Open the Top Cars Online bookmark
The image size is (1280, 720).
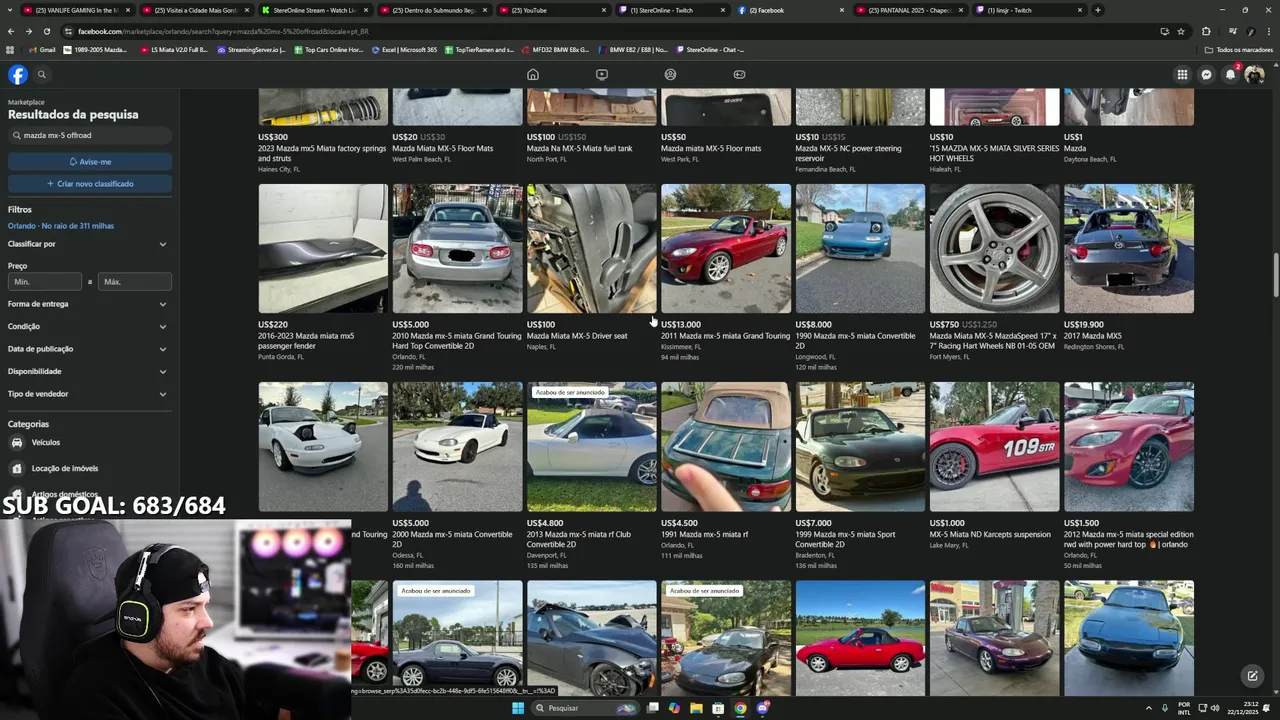point(328,49)
